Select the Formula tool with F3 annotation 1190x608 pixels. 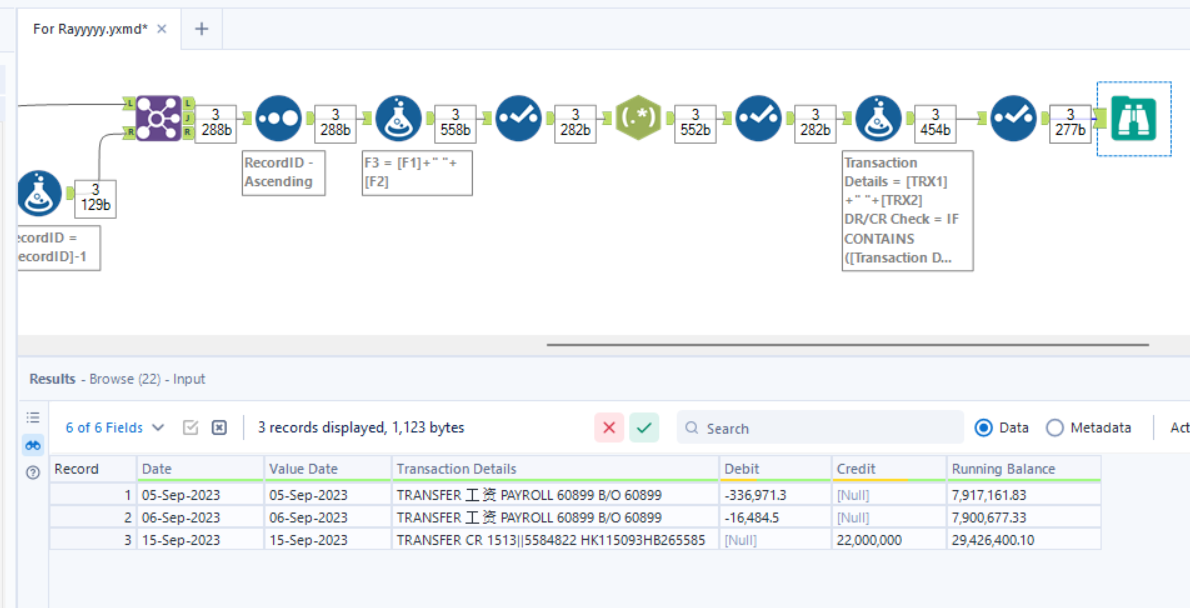point(399,117)
